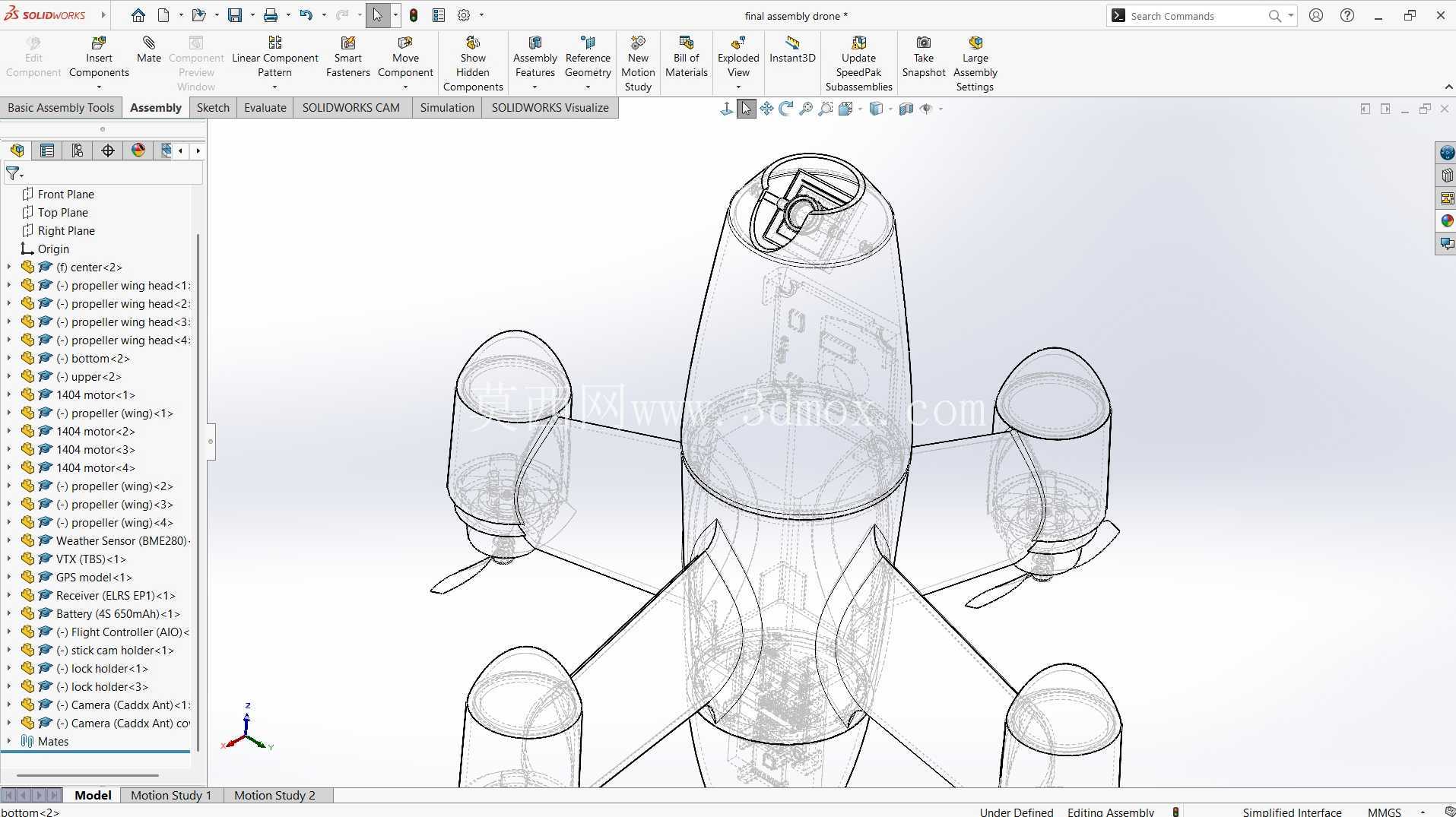Open Bill of Materials
1456x817 pixels.
pyautogui.click(x=686, y=57)
